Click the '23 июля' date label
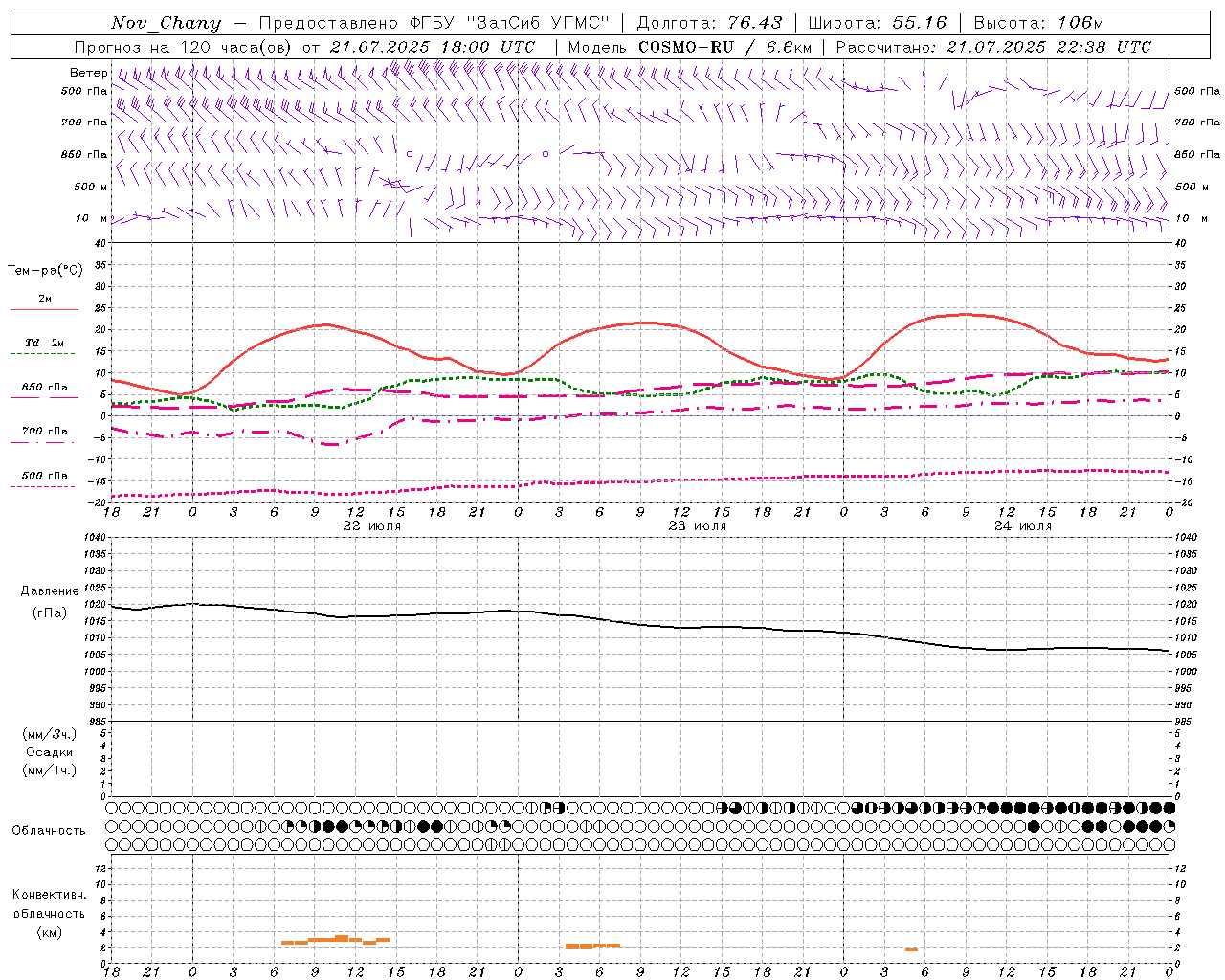1225x980 pixels. point(698,526)
